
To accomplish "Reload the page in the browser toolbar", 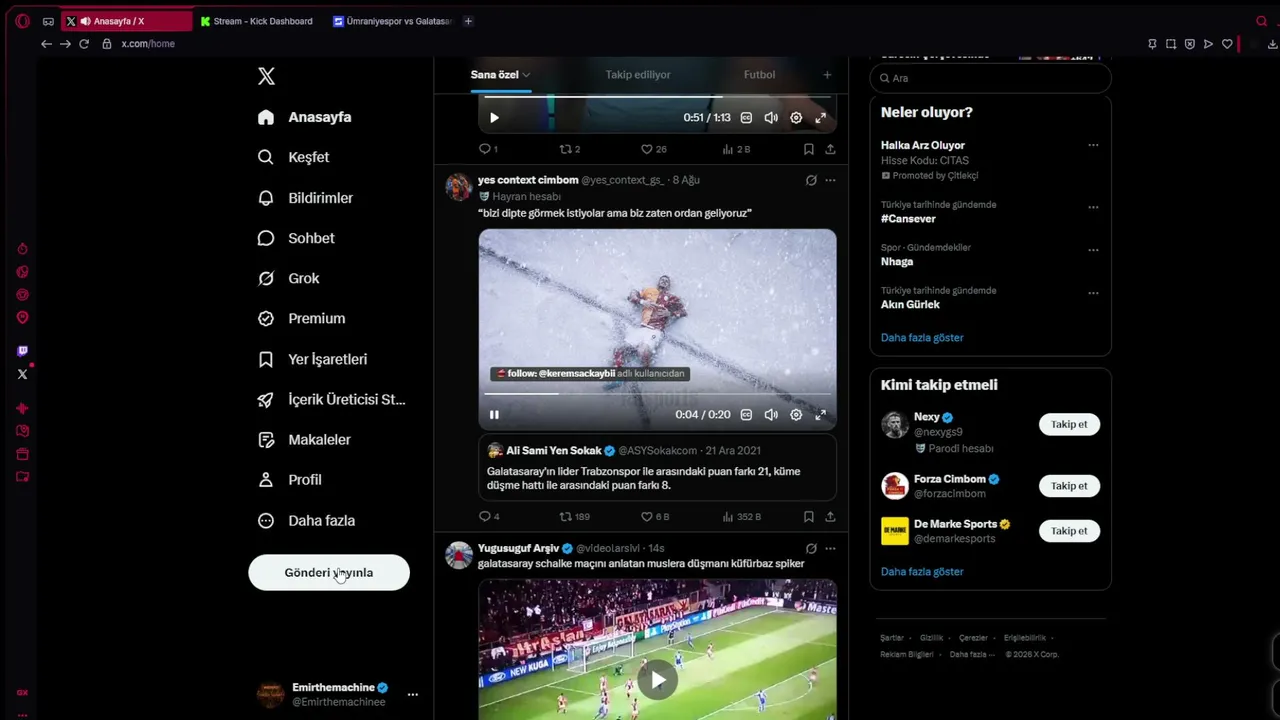I will pyautogui.click(x=84, y=44).
